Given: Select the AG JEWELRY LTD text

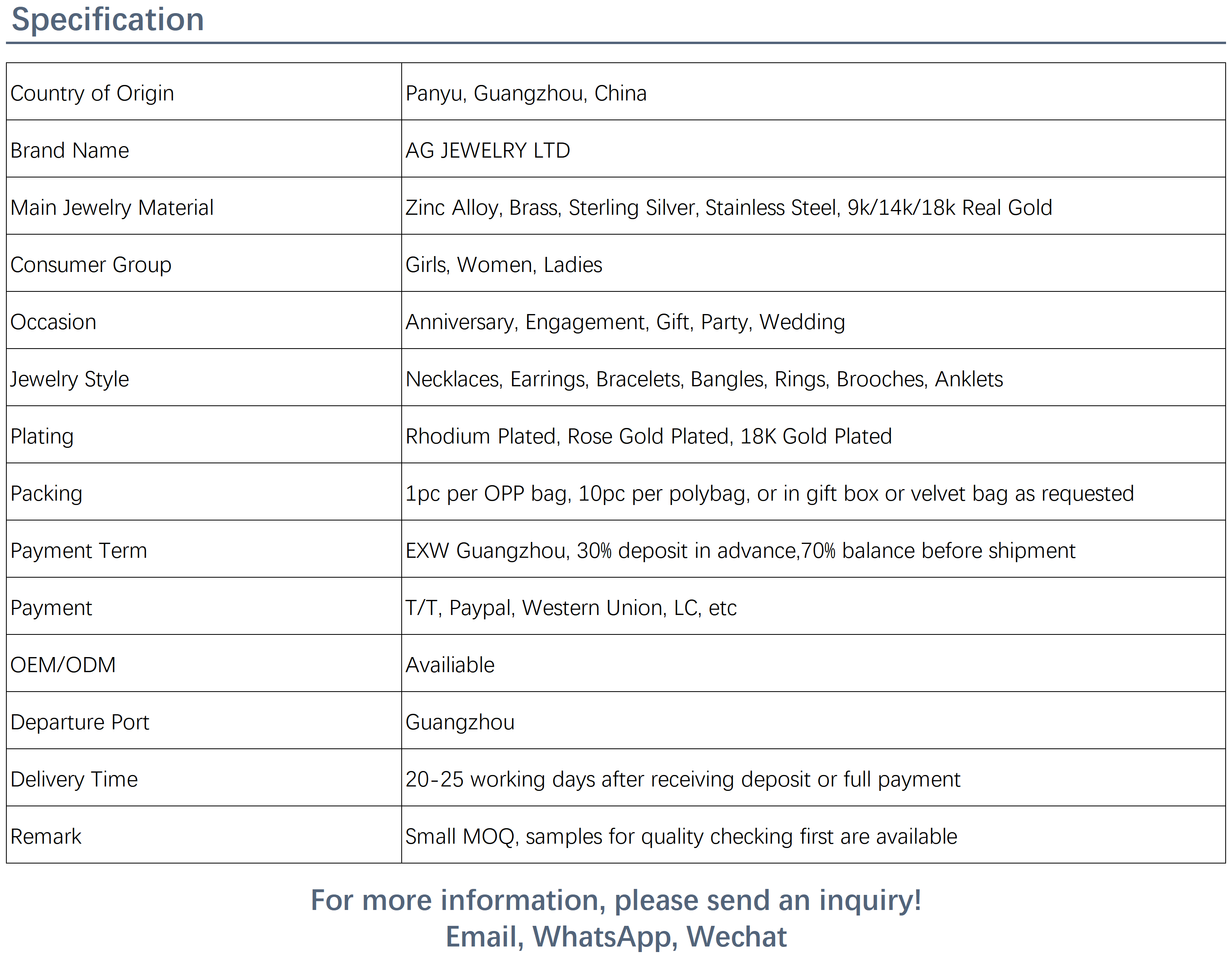Looking at the screenshot, I should coord(487,150).
